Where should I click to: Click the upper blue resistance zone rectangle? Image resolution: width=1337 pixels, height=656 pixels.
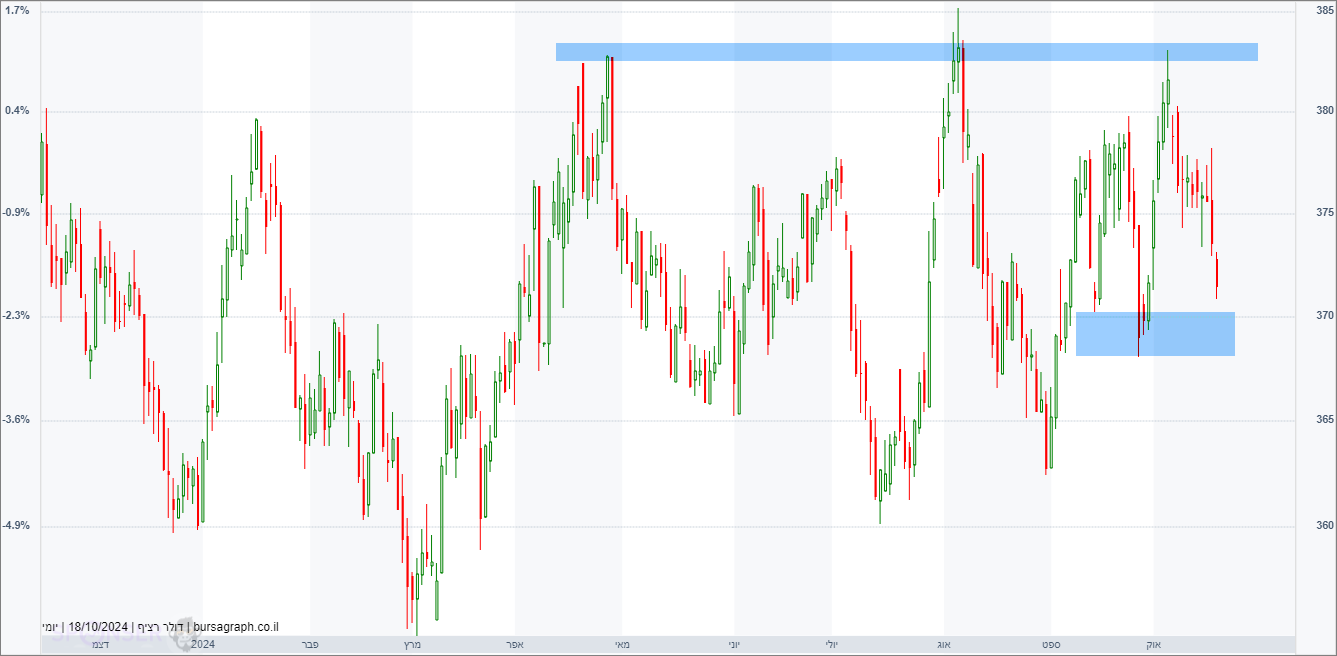click(906, 52)
